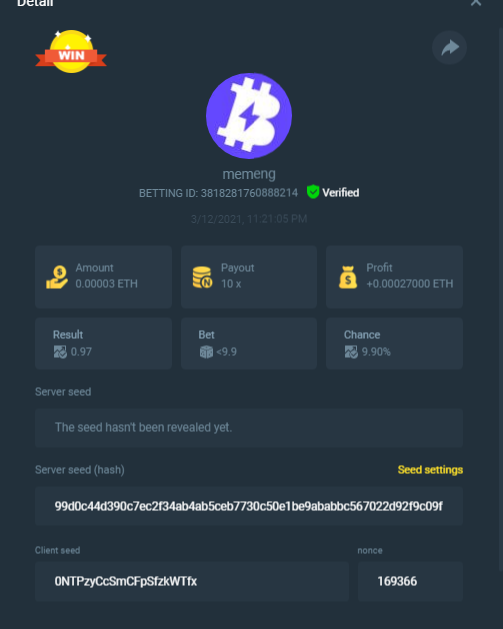Select the server seed hash field
This screenshot has height=629, width=503.
click(x=249, y=506)
